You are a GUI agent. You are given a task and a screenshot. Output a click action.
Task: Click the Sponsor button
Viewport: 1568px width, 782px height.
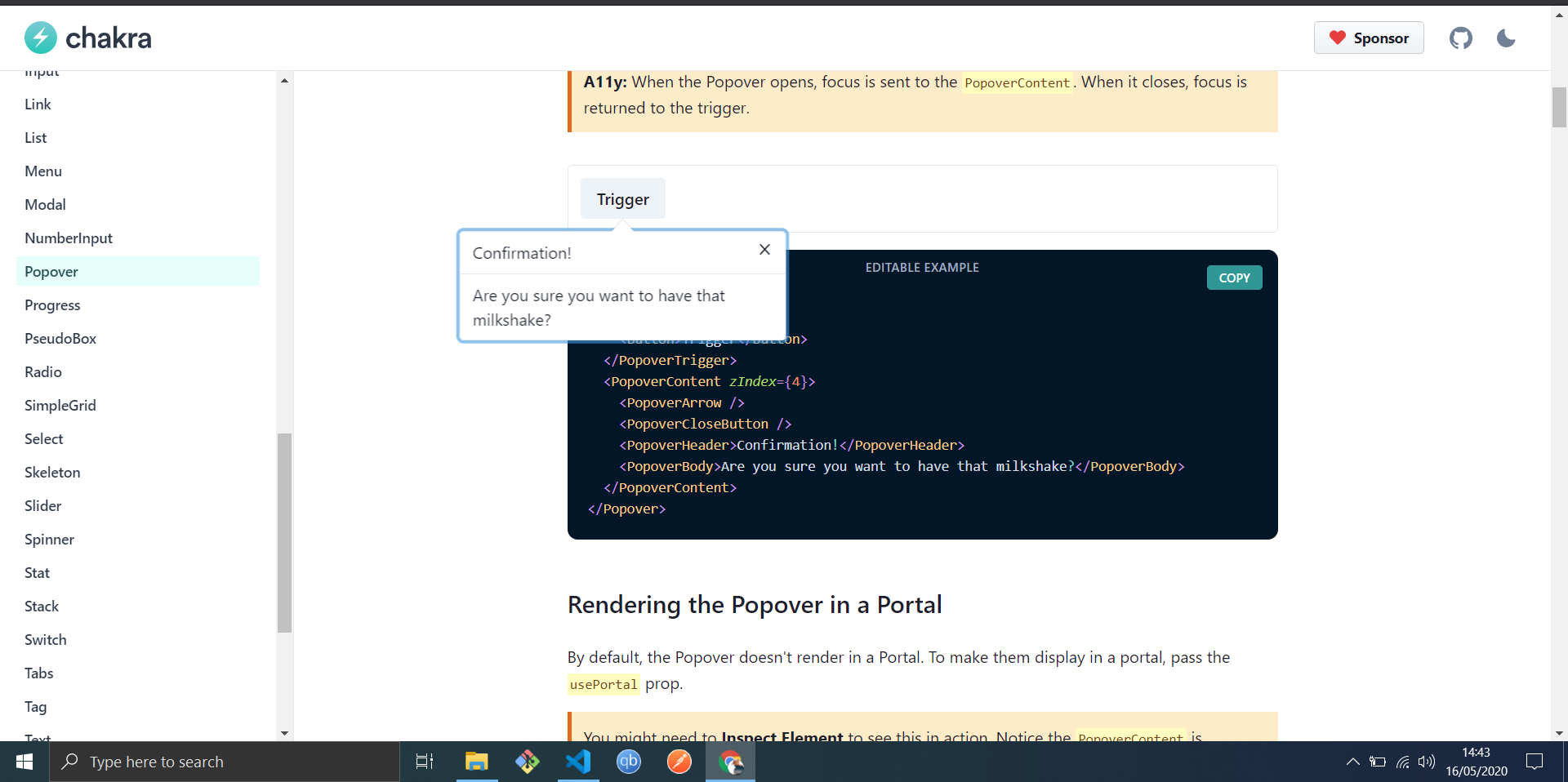click(1369, 38)
